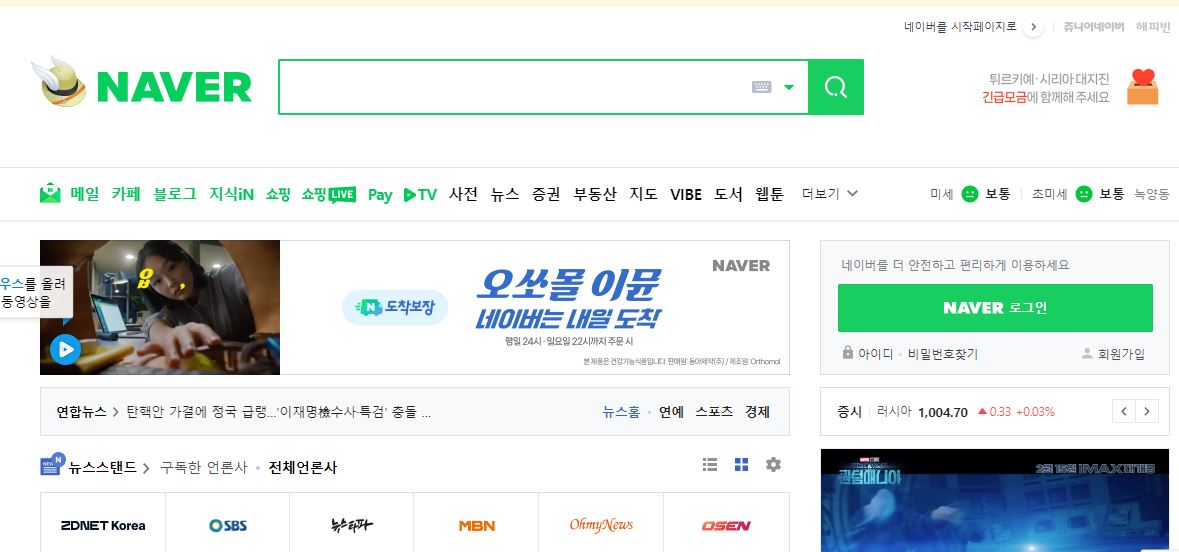The width and height of the screenshot is (1179, 552).
Task: Click 비밀번호찾기 link
Action: pyautogui.click(x=943, y=353)
